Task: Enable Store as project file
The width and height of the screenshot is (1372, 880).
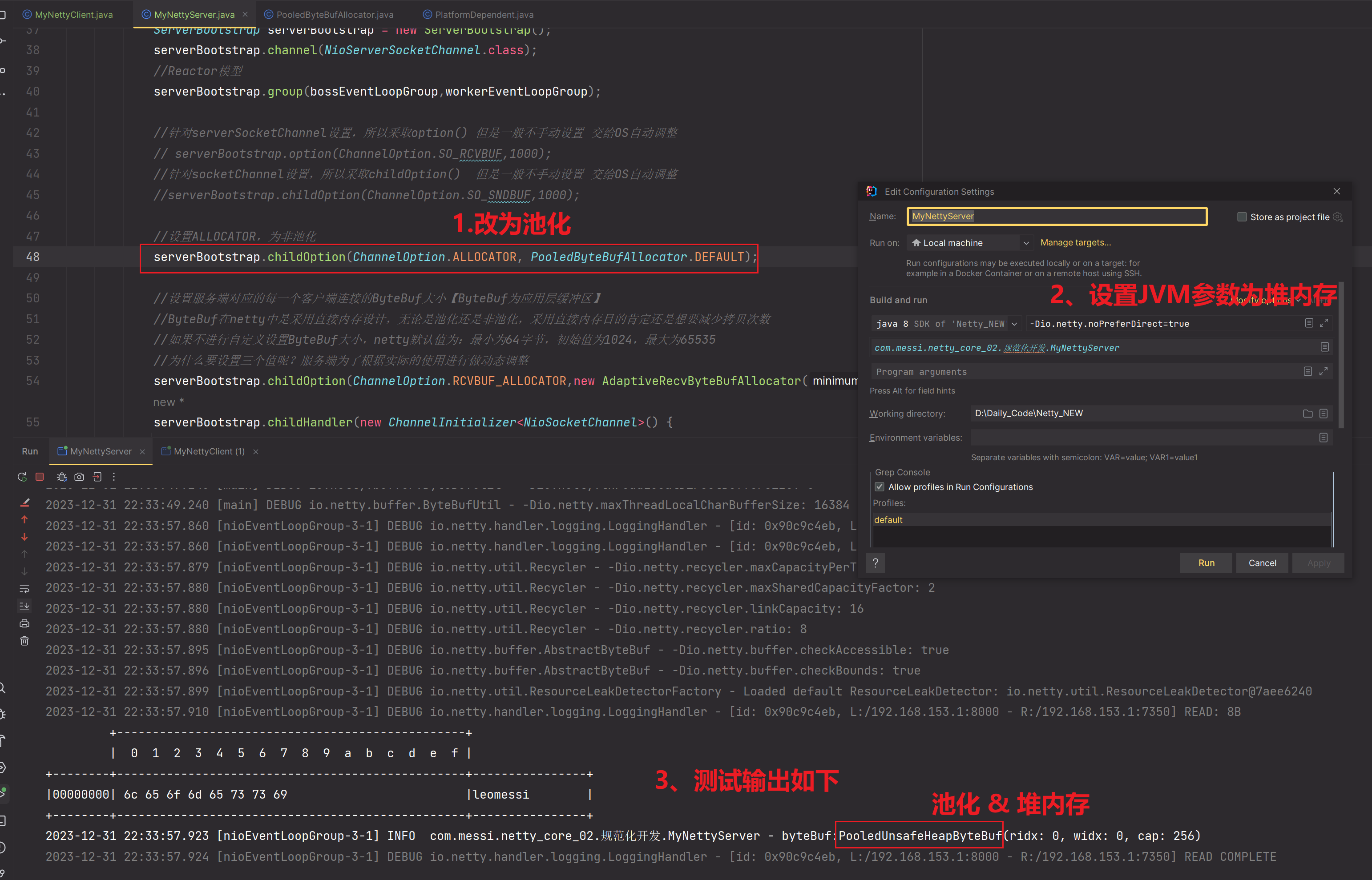Action: click(x=1242, y=217)
